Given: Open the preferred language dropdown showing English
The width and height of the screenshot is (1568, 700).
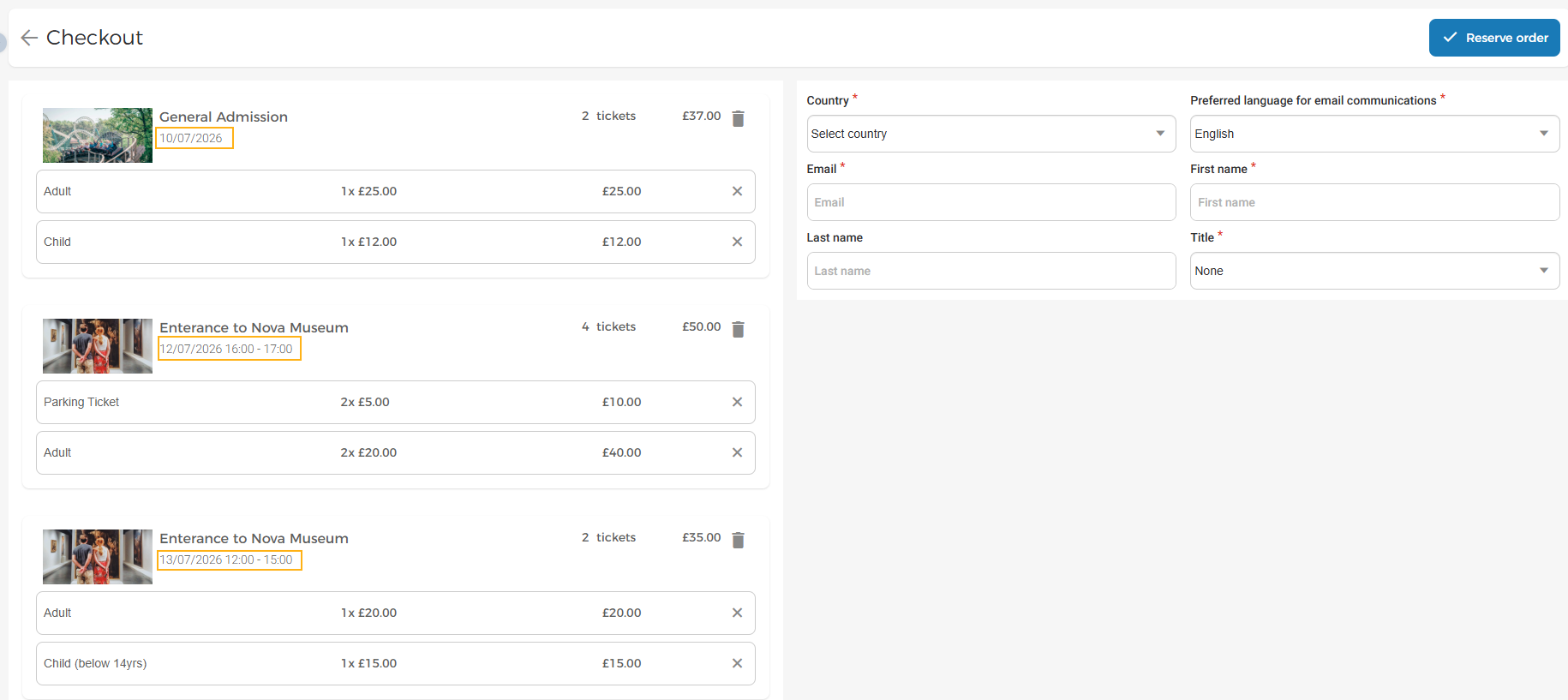Looking at the screenshot, I should [x=1374, y=134].
